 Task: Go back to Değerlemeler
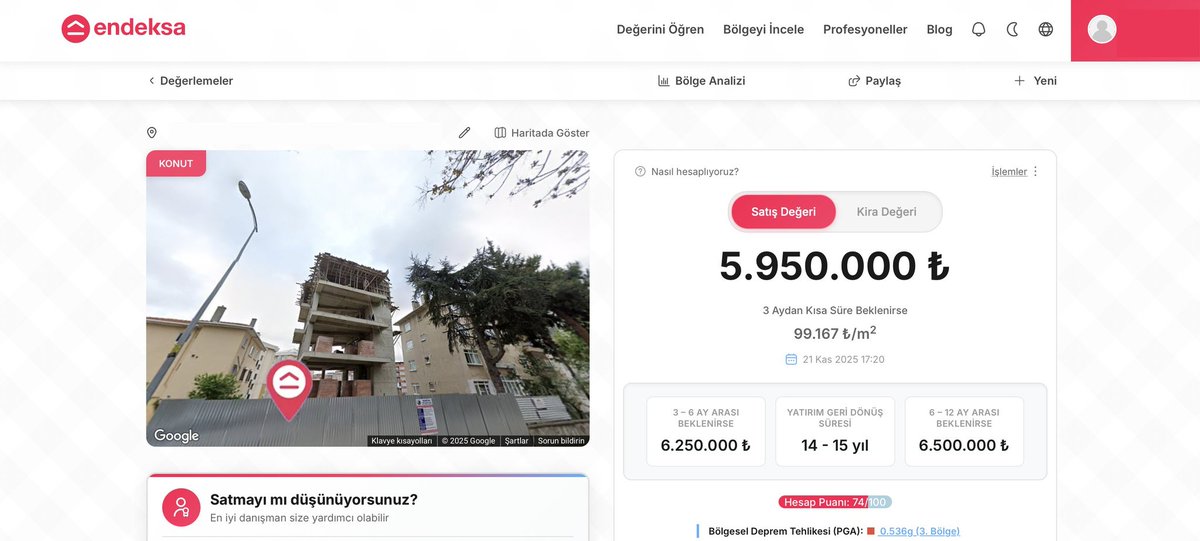click(x=190, y=81)
